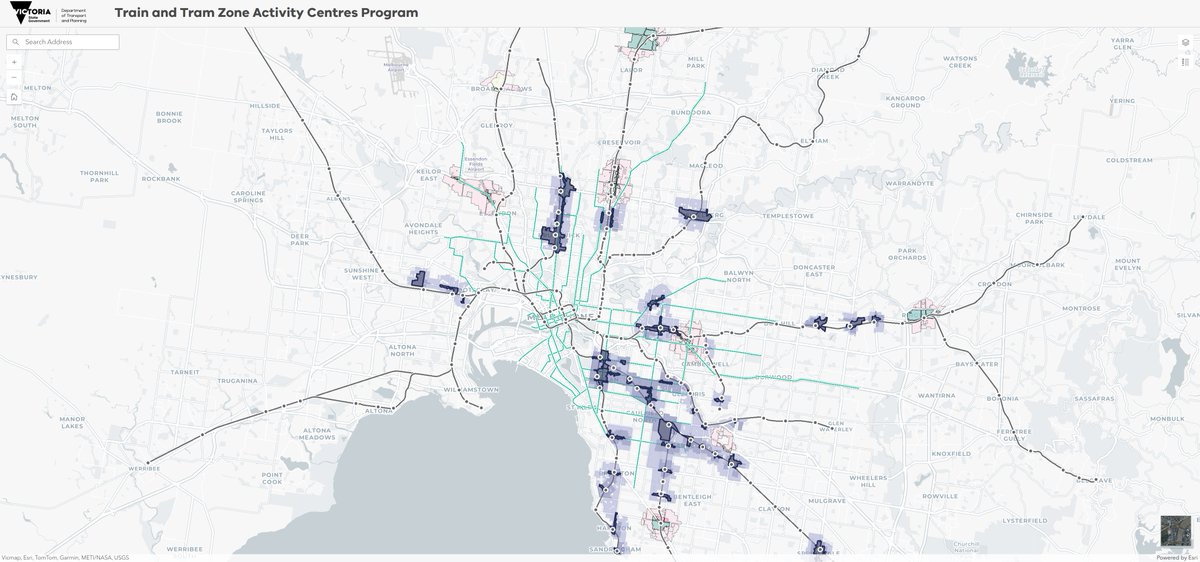Click the YARRA GLEN label
The image size is (1200, 562).
(x=1122, y=43)
